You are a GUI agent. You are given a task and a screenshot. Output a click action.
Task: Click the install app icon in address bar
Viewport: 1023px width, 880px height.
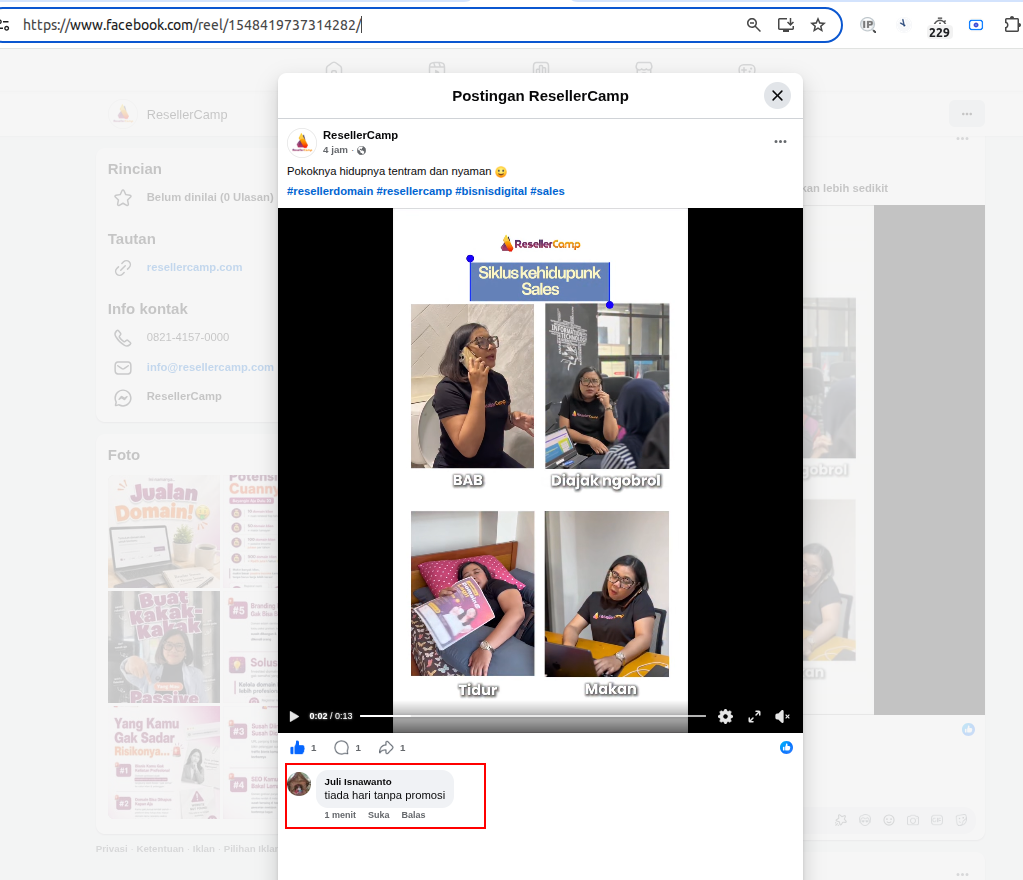(786, 25)
